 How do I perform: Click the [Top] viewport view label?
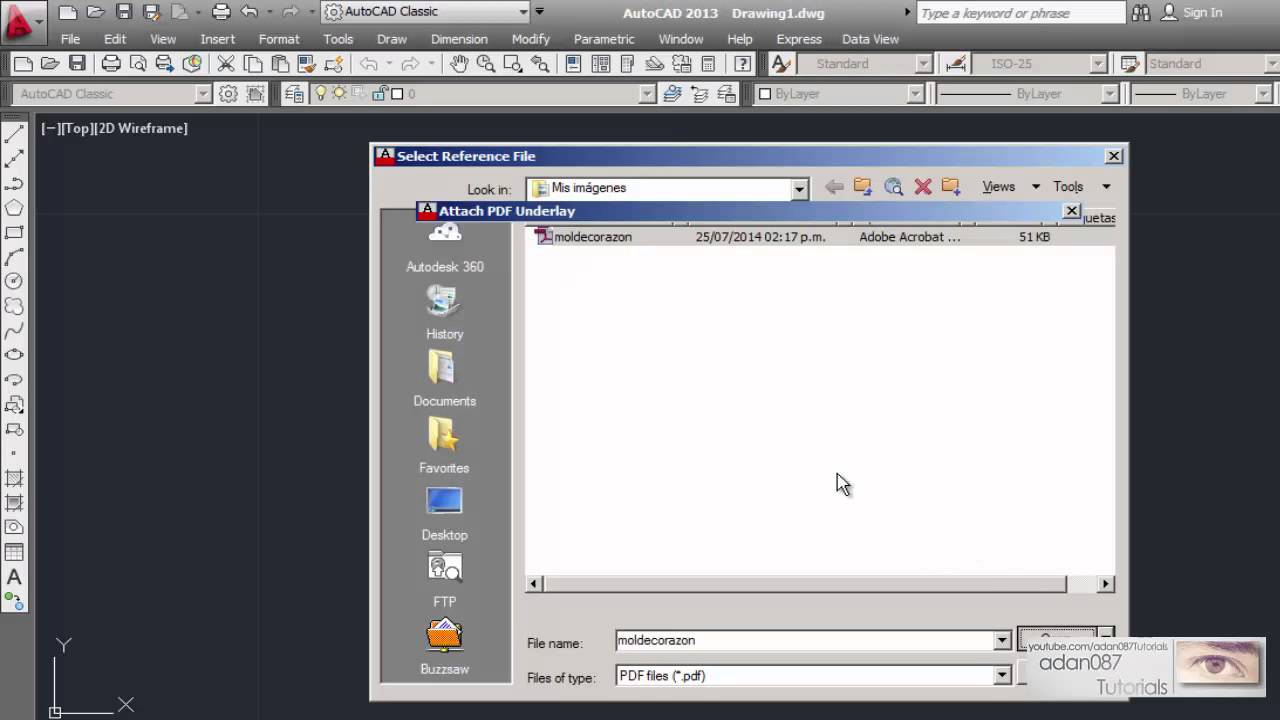(78, 128)
